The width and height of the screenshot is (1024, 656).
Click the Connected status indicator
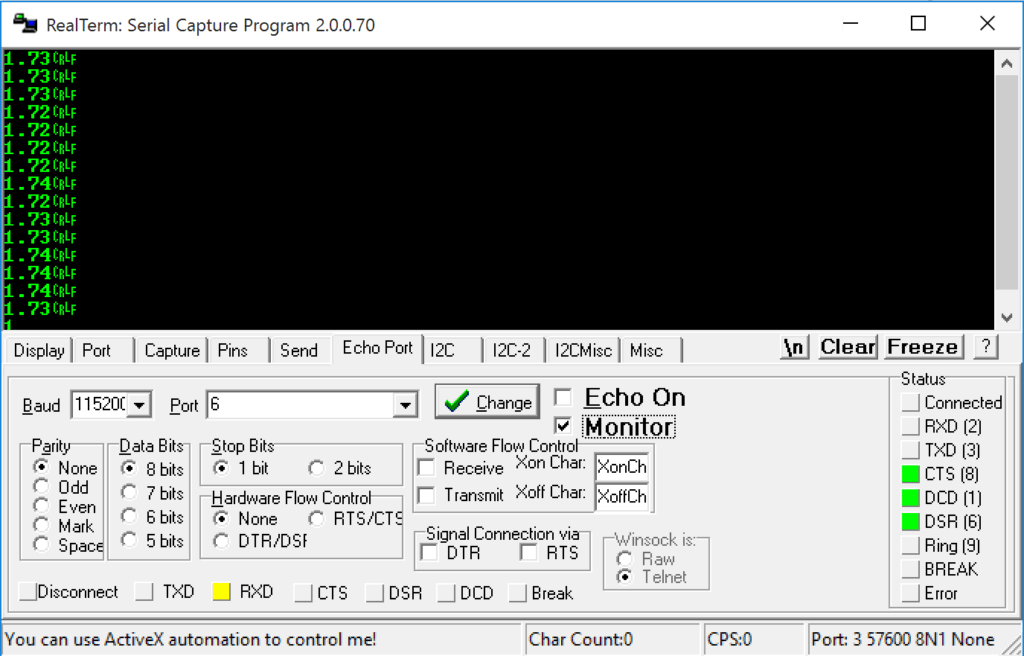coord(911,402)
